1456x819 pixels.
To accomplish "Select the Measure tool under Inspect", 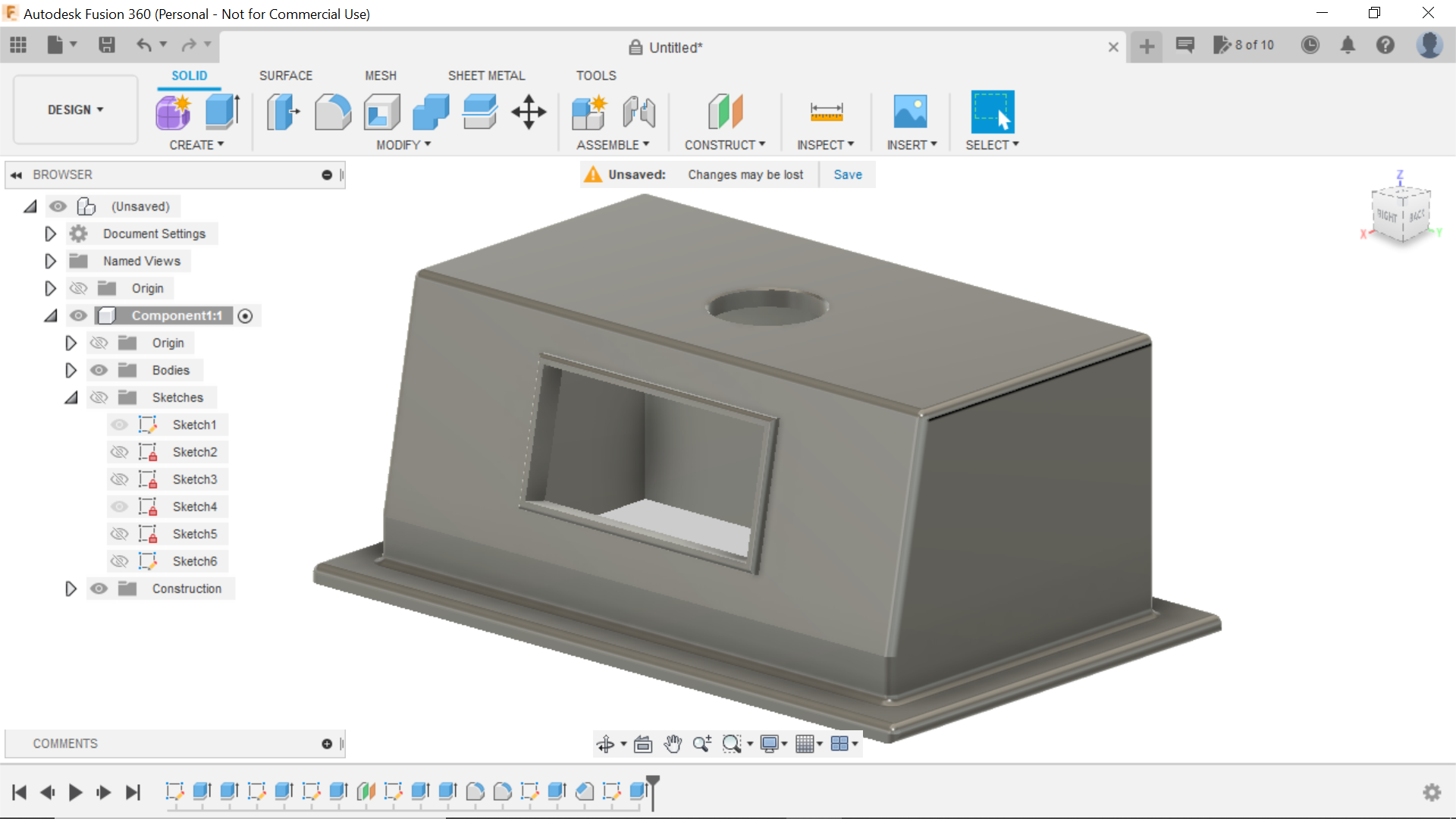I will pyautogui.click(x=826, y=110).
